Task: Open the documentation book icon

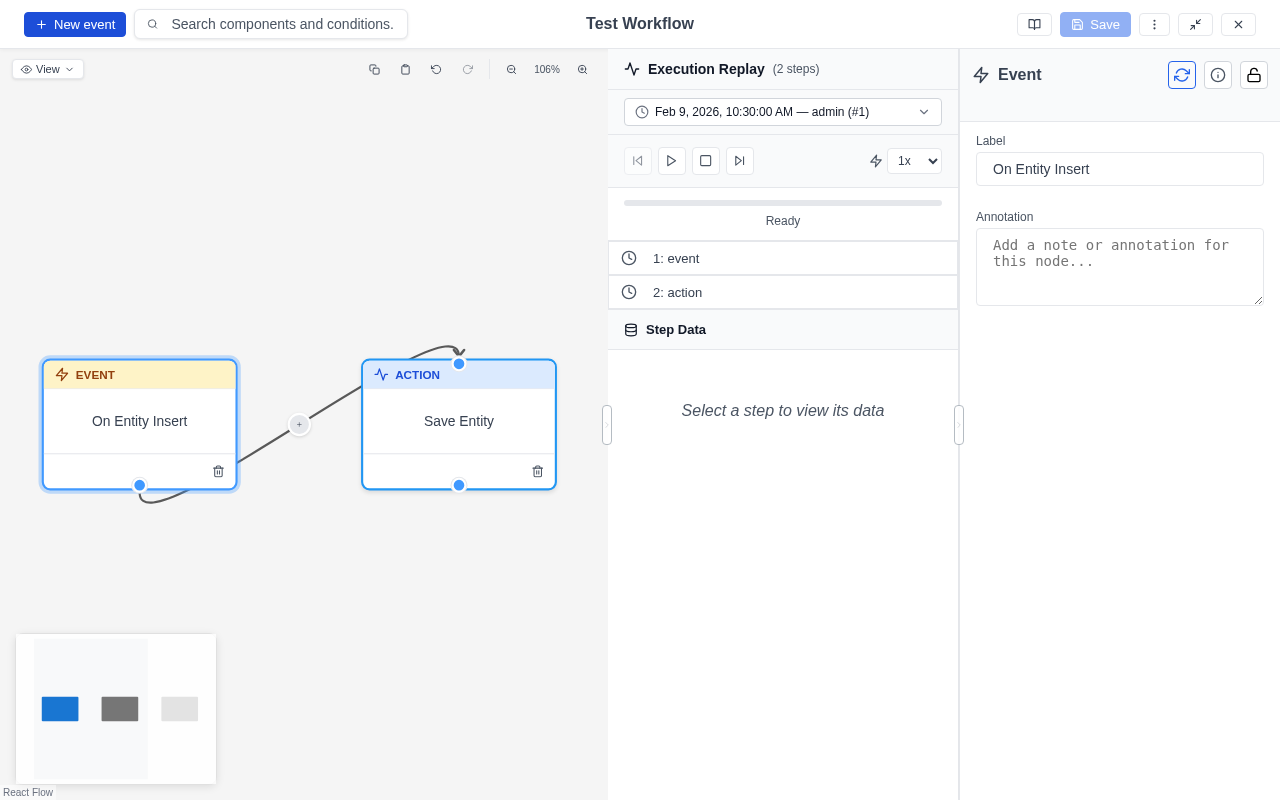Action: coord(1034,24)
